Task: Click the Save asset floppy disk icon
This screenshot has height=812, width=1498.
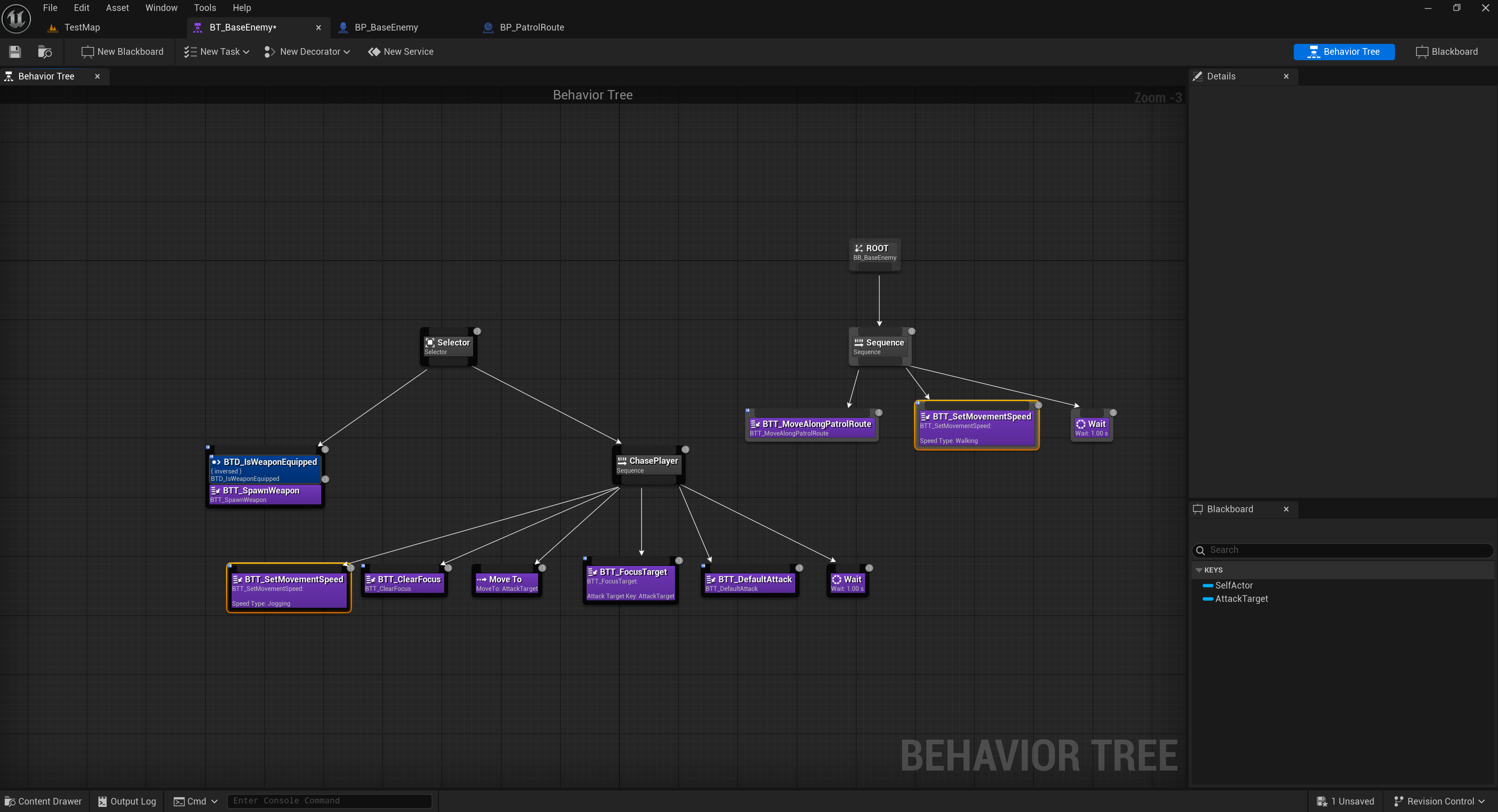Action: coord(15,52)
